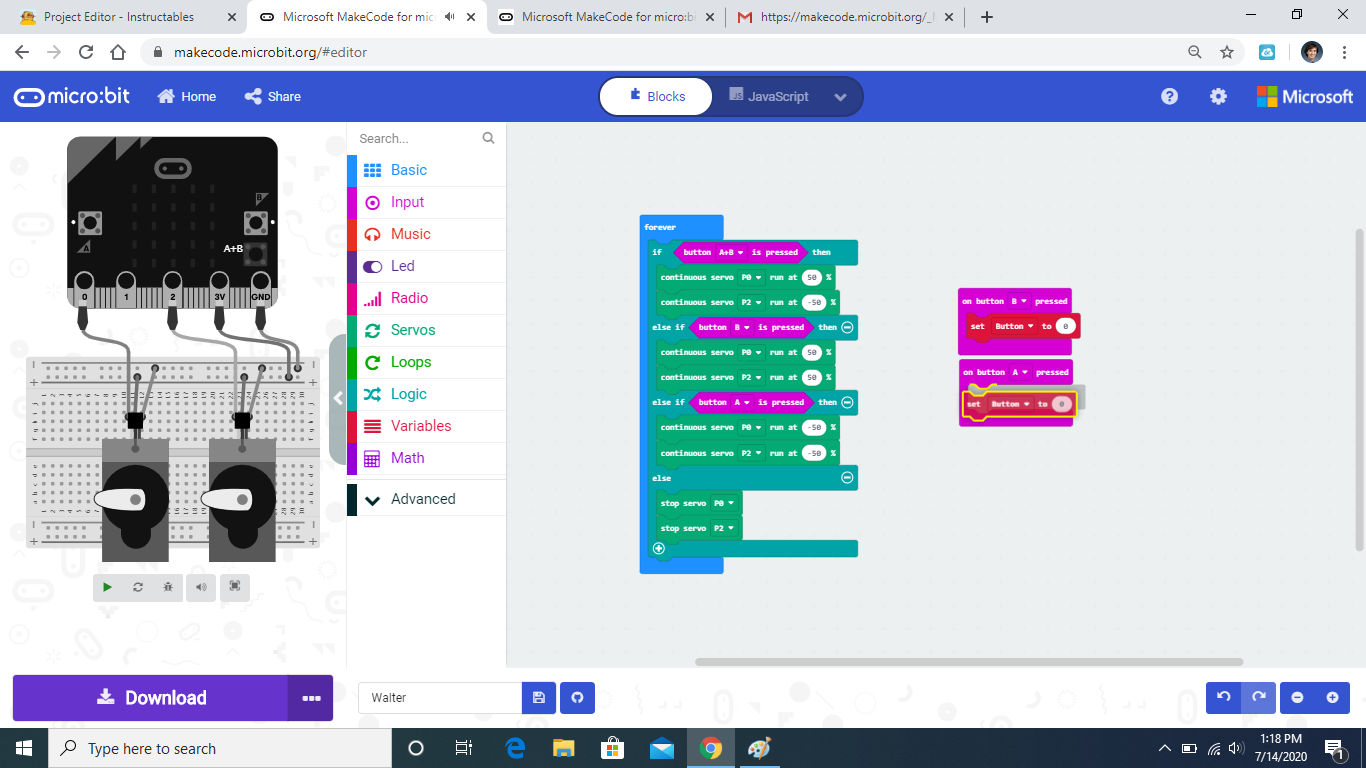Bookmark this page with the star icon
This screenshot has width=1366, height=768.
pos(1227,52)
